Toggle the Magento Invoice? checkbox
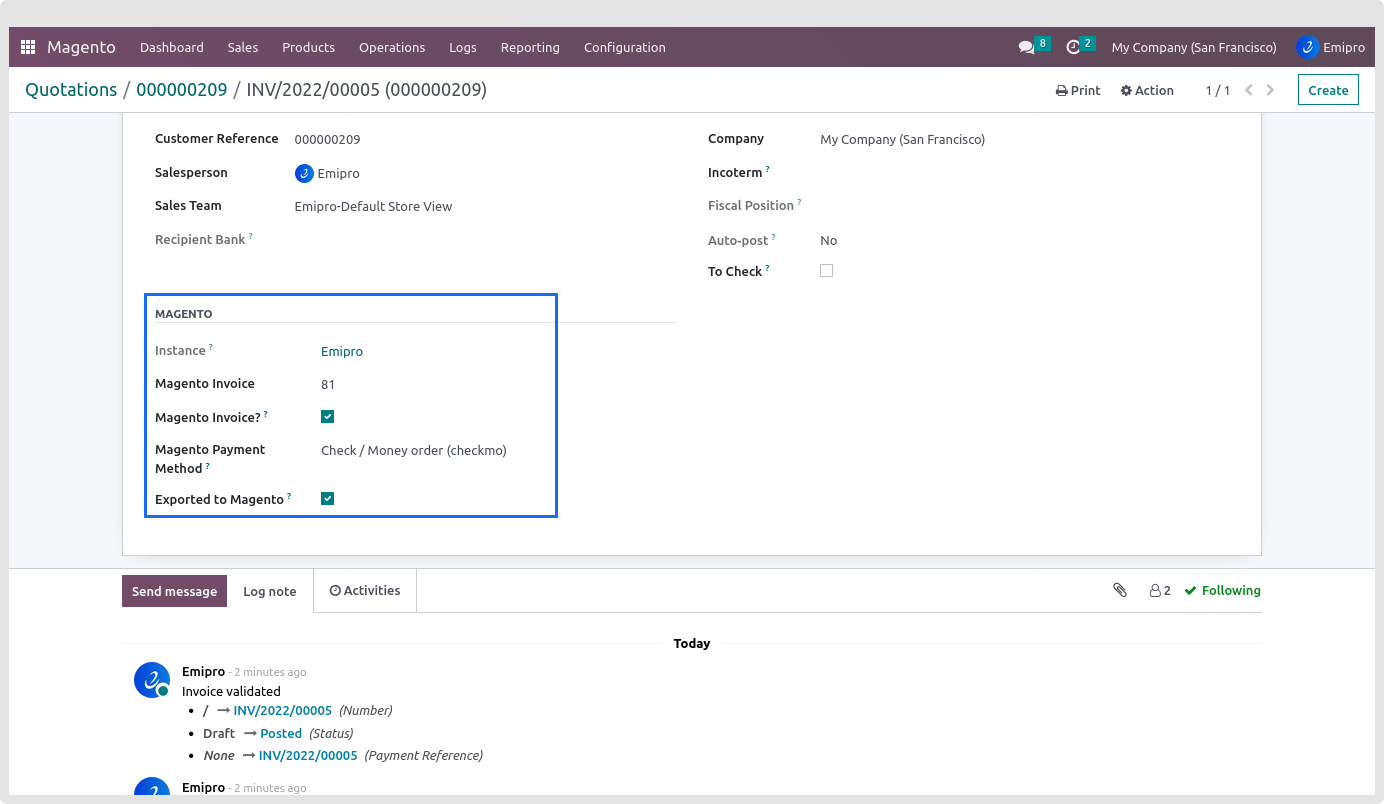This screenshot has width=1384, height=804. [327, 417]
